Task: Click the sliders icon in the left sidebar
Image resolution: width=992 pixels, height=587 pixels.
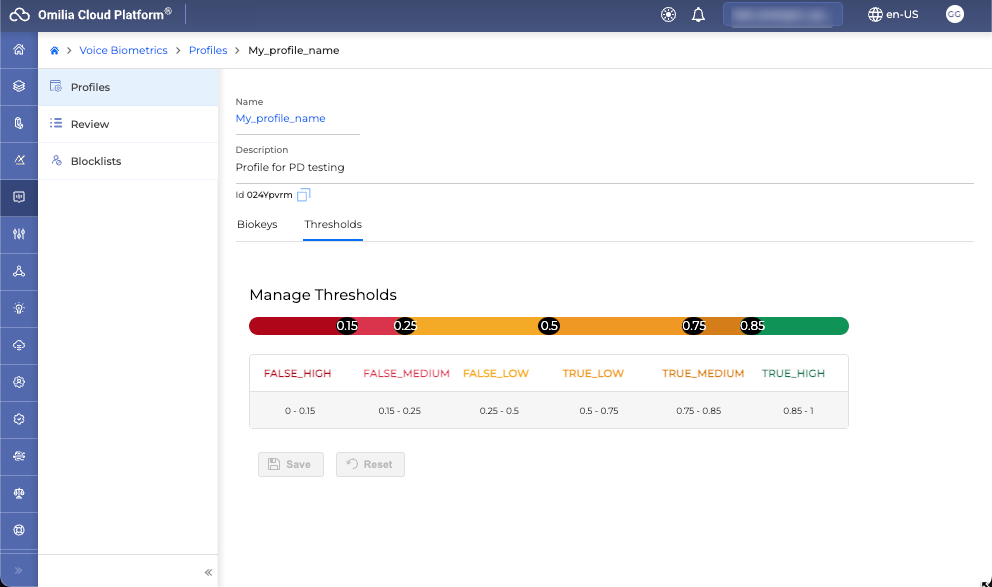Action: pos(18,234)
